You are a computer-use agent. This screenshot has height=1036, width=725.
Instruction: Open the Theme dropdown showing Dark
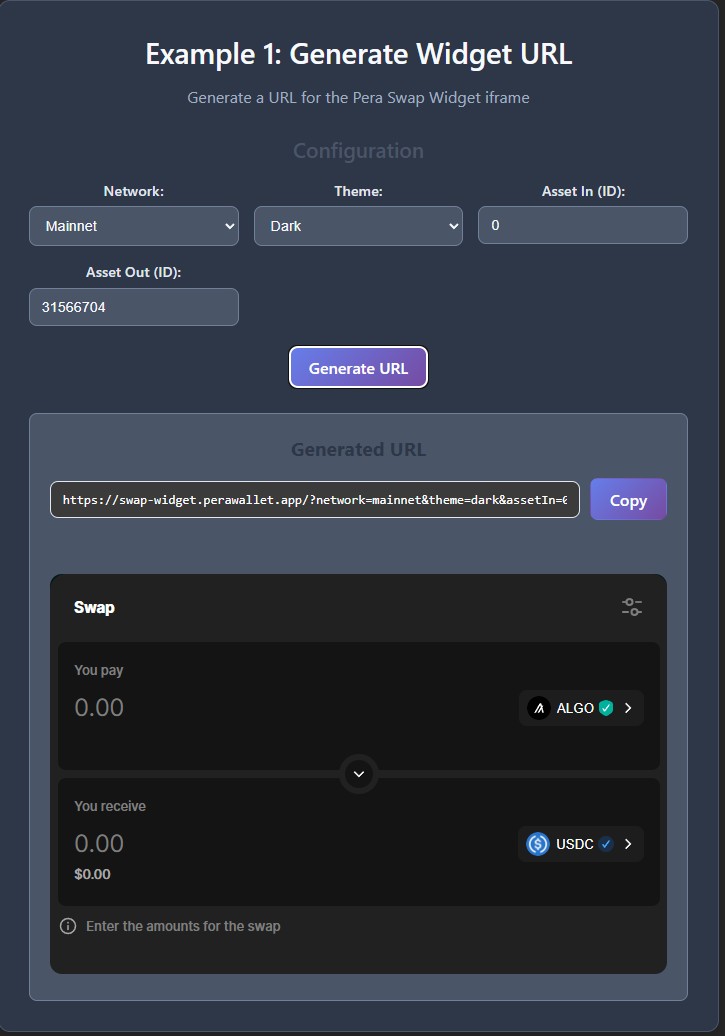[x=358, y=226]
